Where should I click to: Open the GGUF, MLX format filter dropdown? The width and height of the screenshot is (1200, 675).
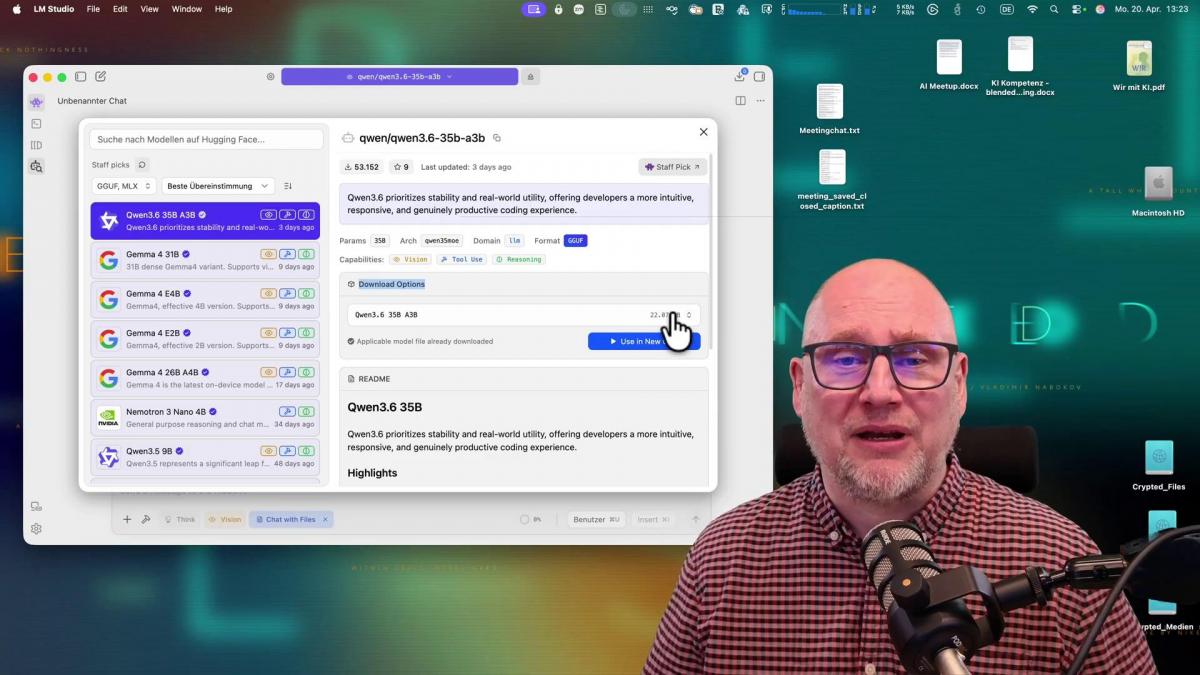coord(124,186)
